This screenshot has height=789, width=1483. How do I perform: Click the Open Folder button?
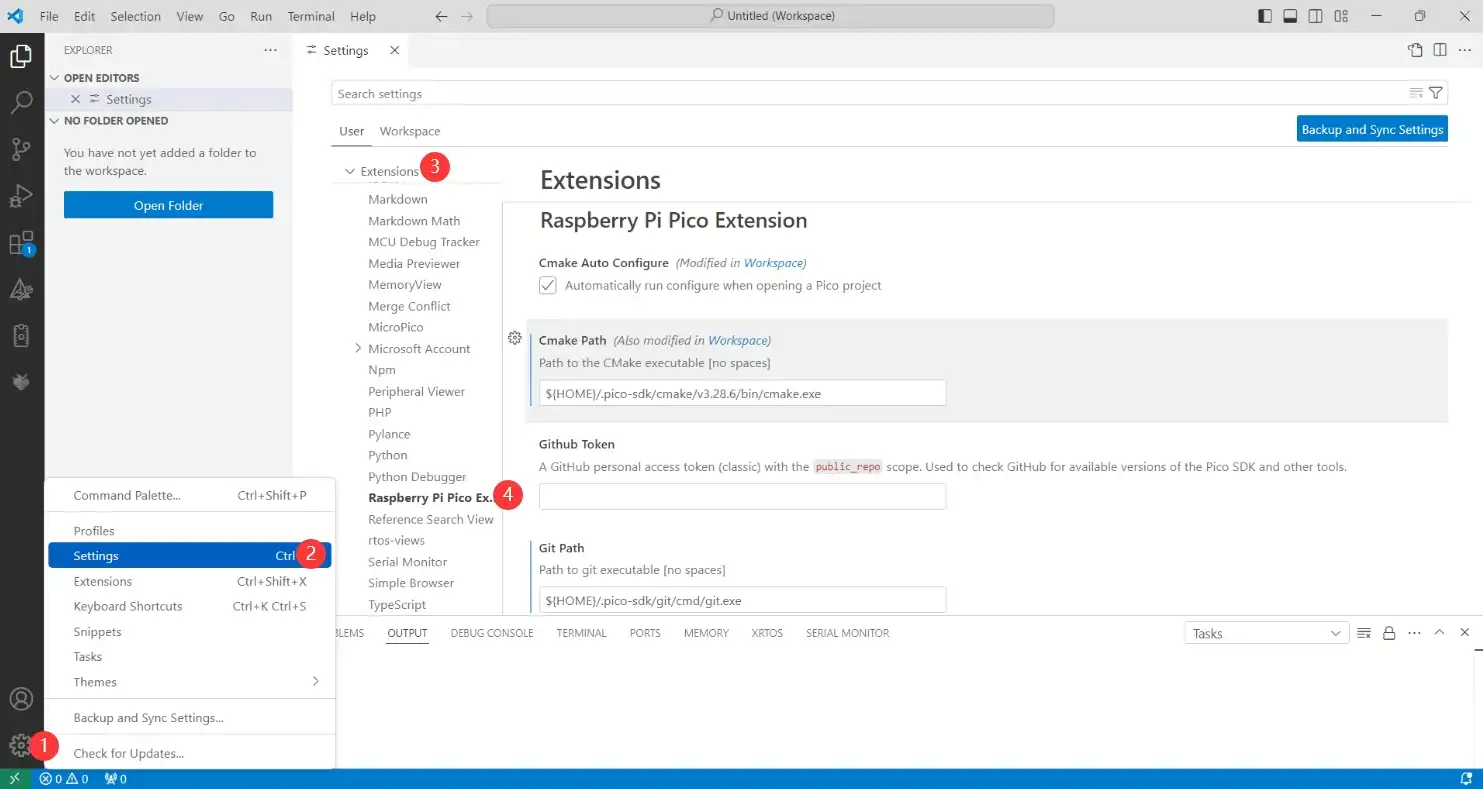[x=168, y=205]
